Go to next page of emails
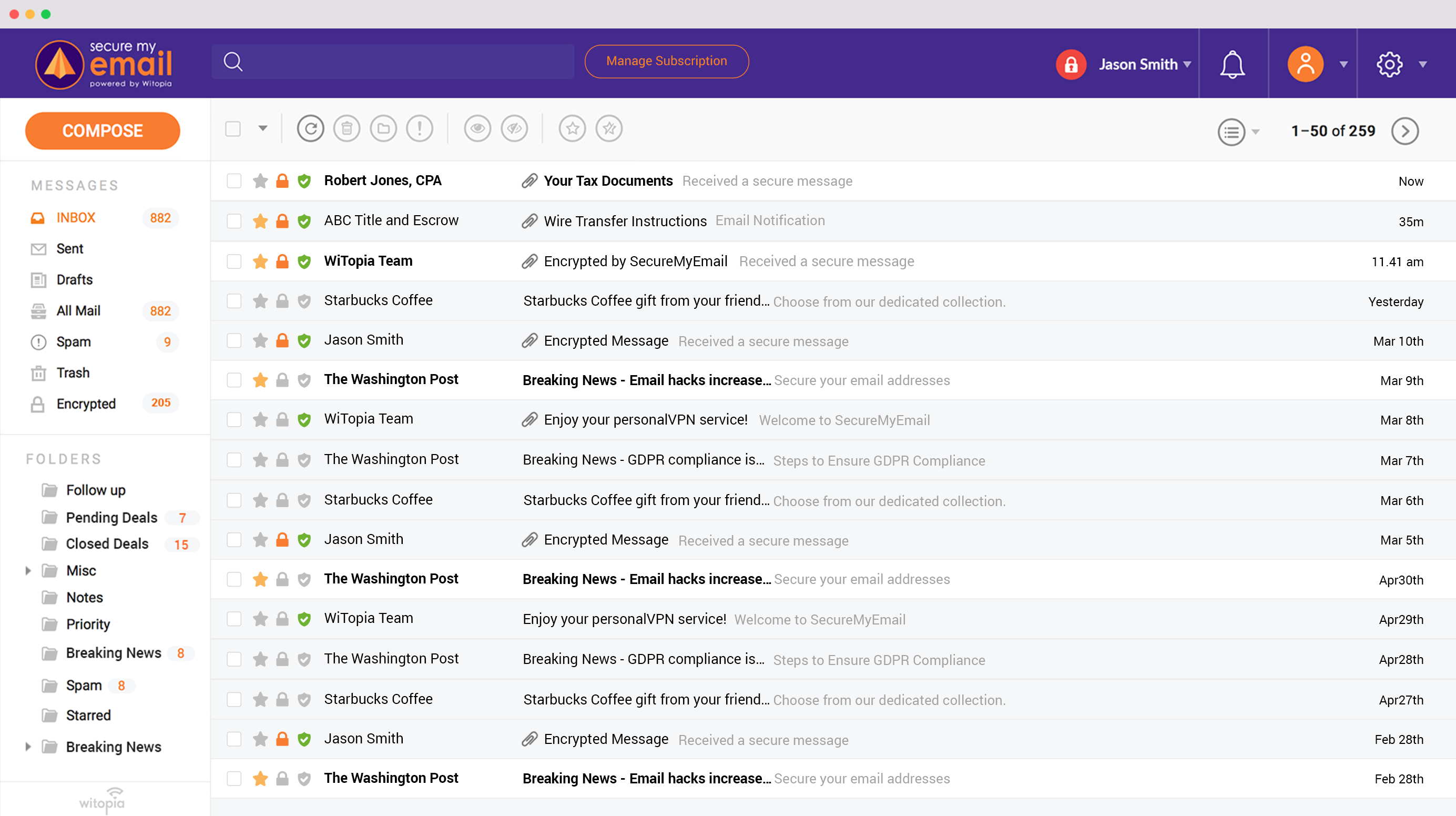This screenshot has height=816, width=1456. [x=1404, y=131]
